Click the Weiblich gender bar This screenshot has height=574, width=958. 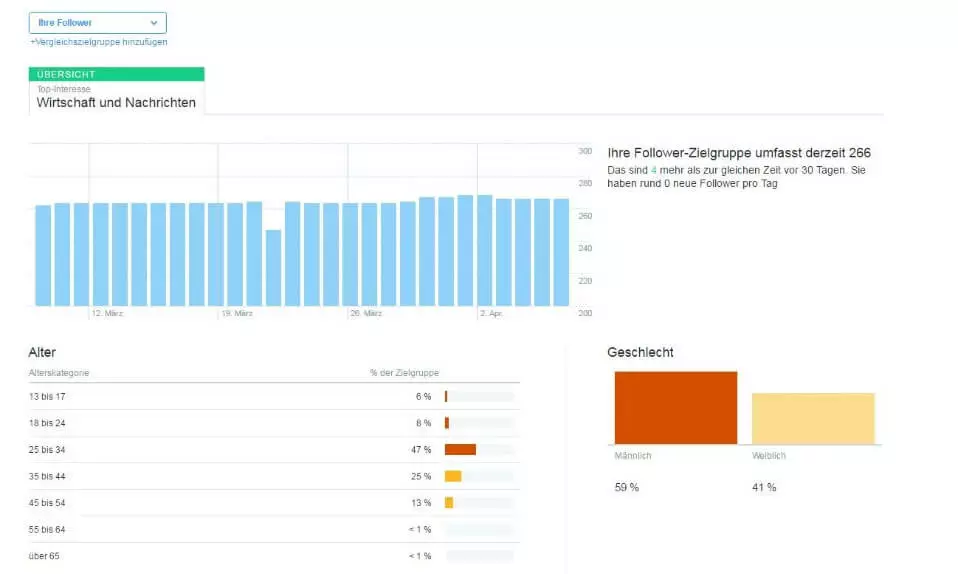[x=813, y=419]
